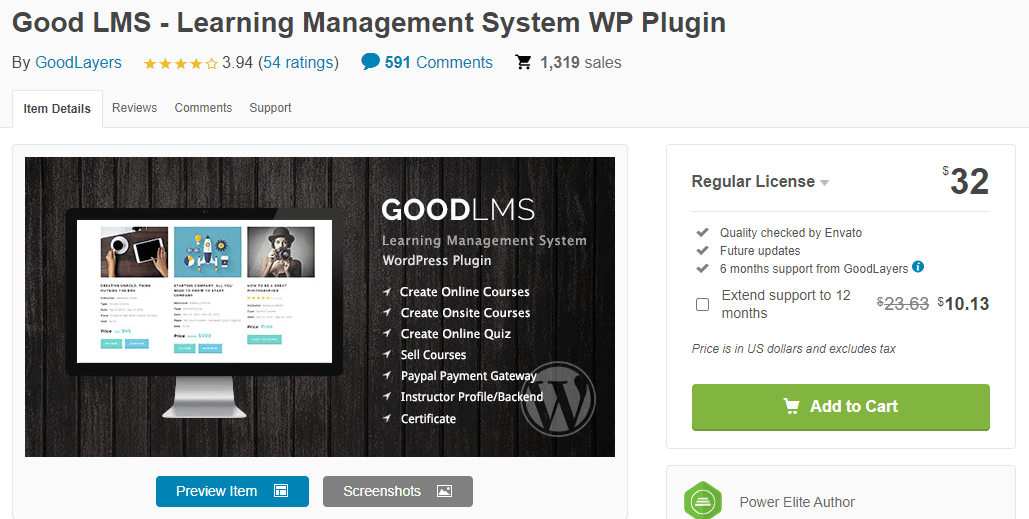This screenshot has width=1029, height=519.
Task: Click the cart icon in Add to Cart
Action: pos(791,406)
